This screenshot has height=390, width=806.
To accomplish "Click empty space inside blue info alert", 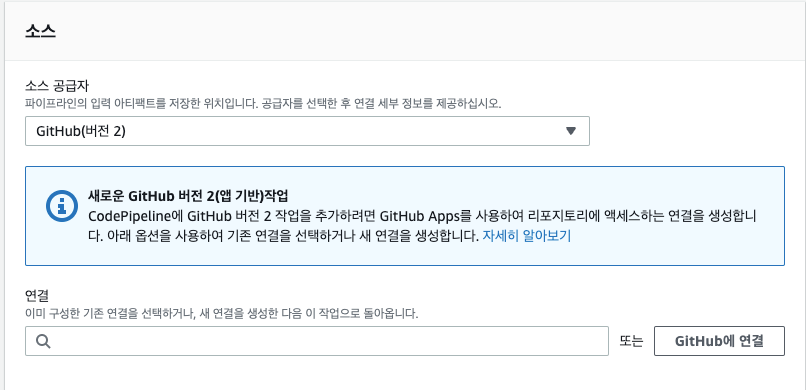I will pos(668,247).
